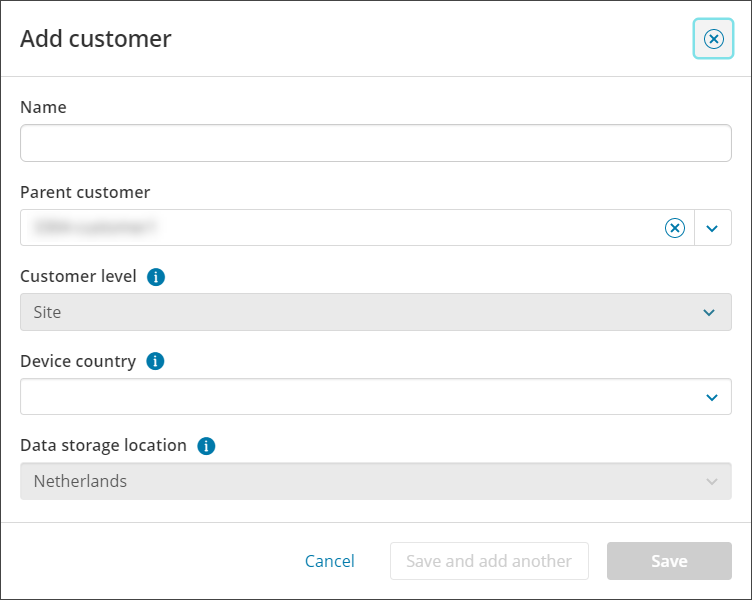Focus the Name text field
This screenshot has height=600, width=752.
[375, 143]
